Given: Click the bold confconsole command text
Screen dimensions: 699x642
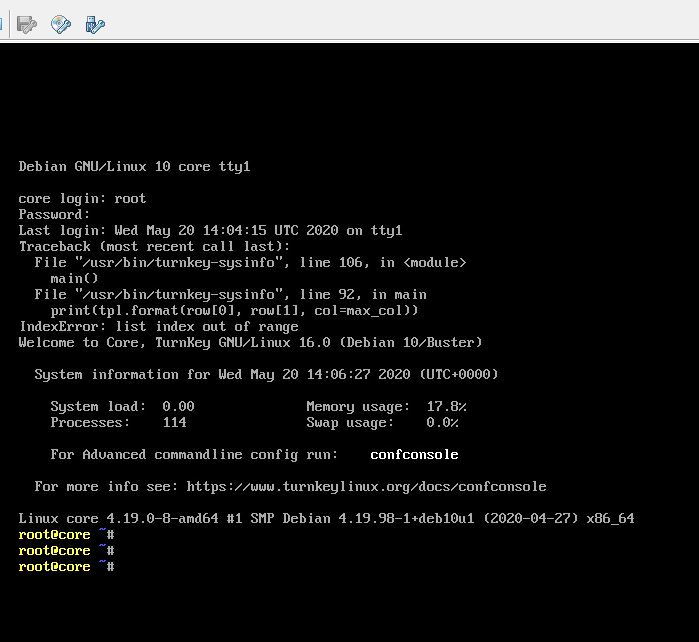Looking at the screenshot, I should (x=414, y=455).
